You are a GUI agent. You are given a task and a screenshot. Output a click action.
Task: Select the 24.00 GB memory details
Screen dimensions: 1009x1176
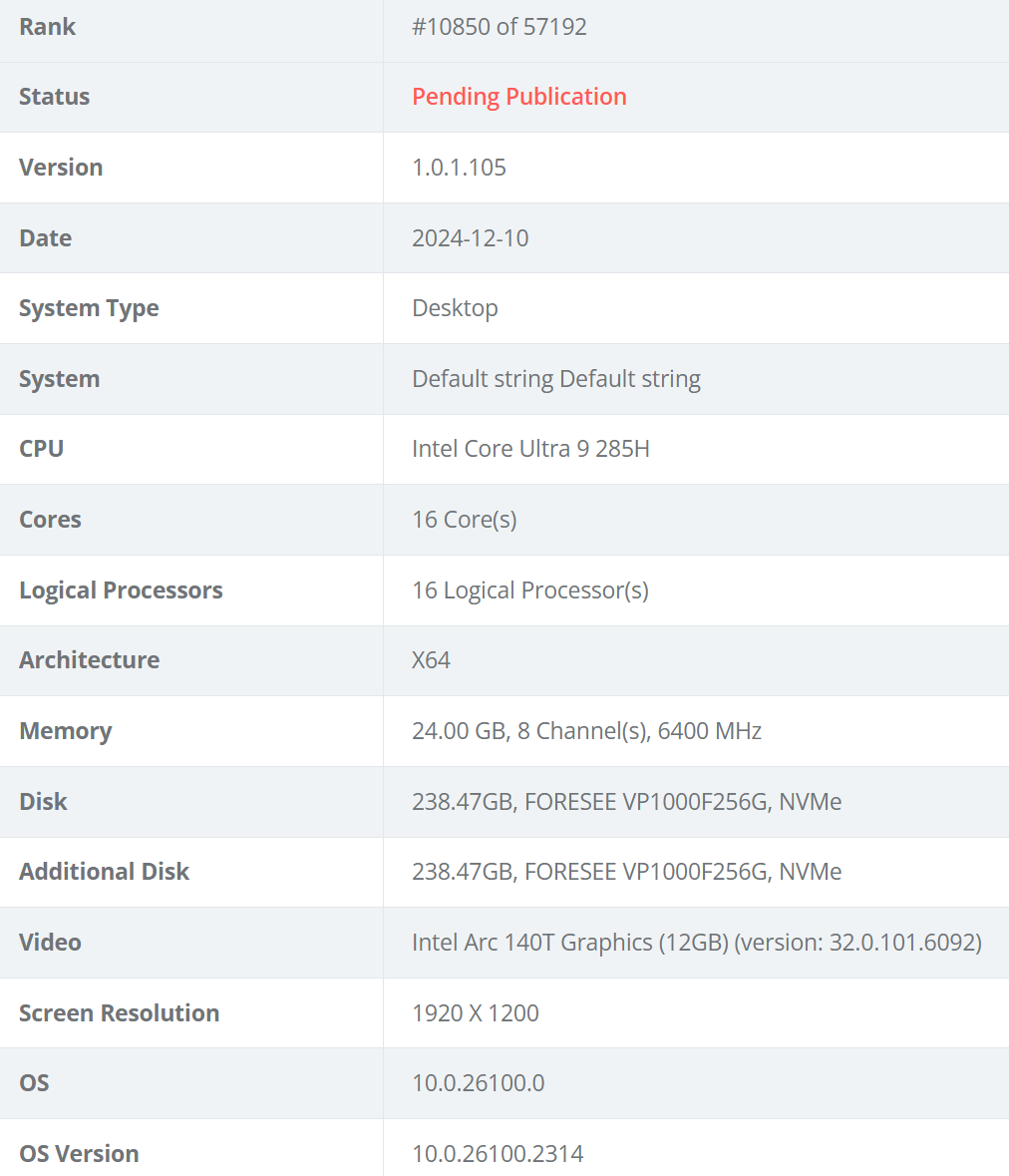coord(587,730)
